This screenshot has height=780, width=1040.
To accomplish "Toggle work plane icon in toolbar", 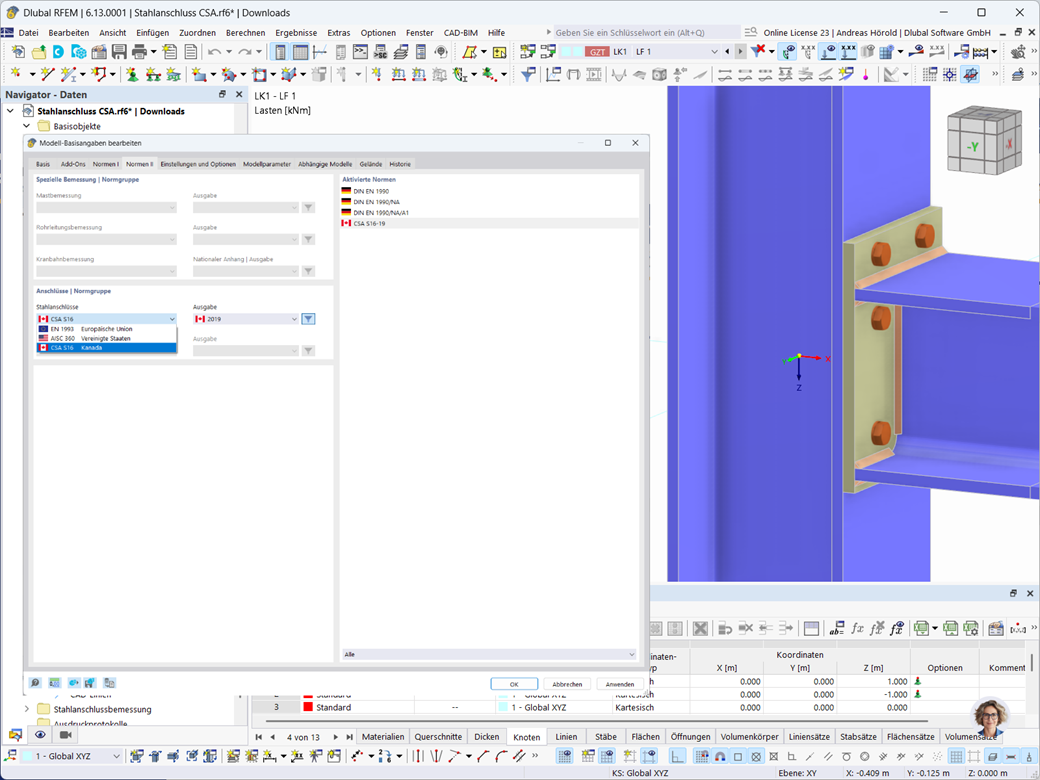I will 970,74.
